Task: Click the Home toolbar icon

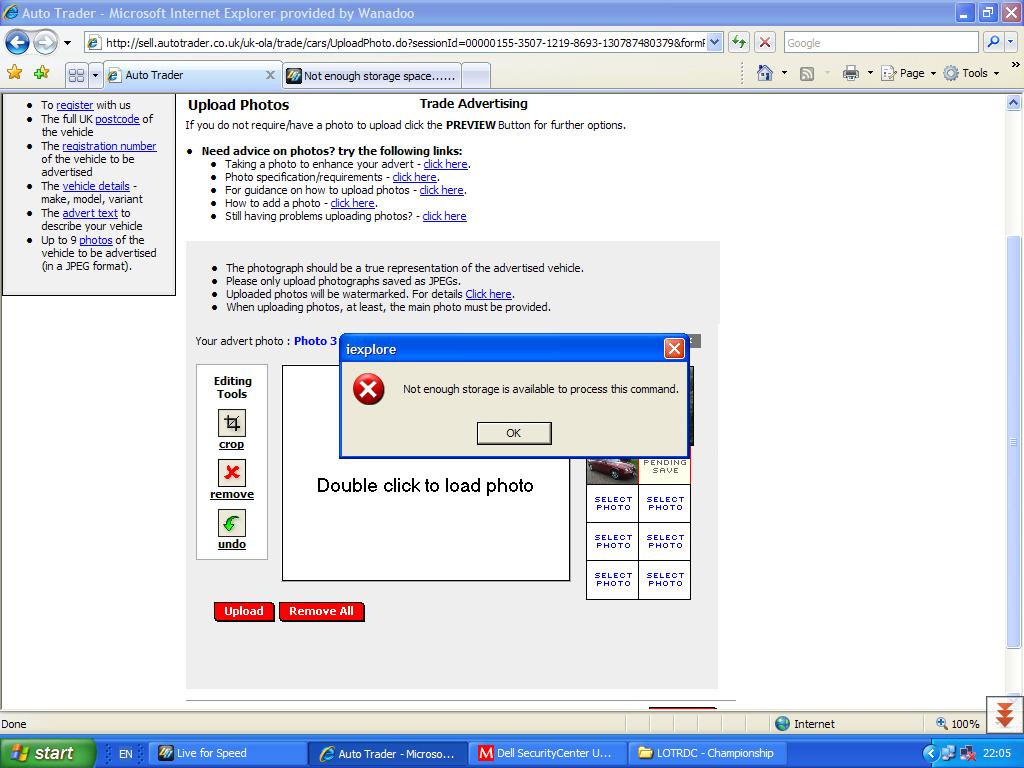Action: click(765, 73)
